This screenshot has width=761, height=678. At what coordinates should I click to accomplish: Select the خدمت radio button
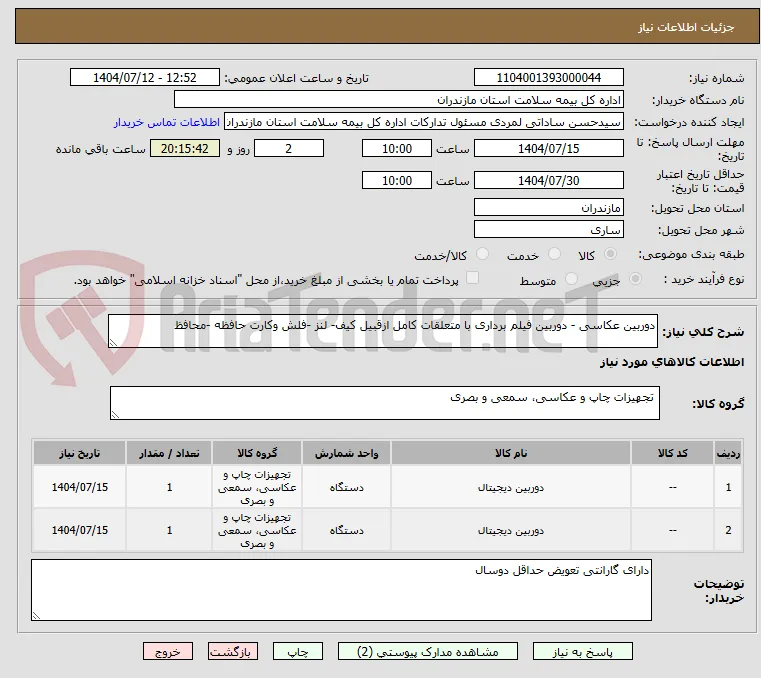pos(554,254)
